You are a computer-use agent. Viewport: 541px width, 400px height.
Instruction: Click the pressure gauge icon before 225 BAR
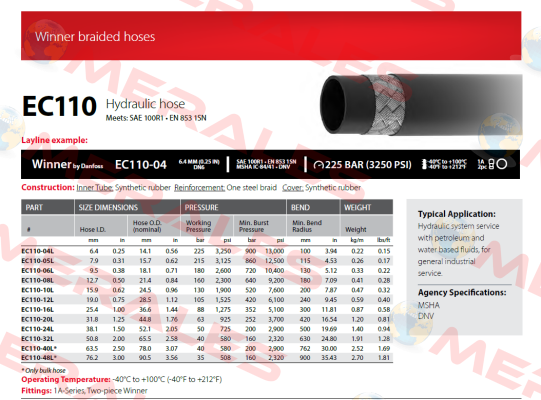pyautogui.click(x=318, y=165)
